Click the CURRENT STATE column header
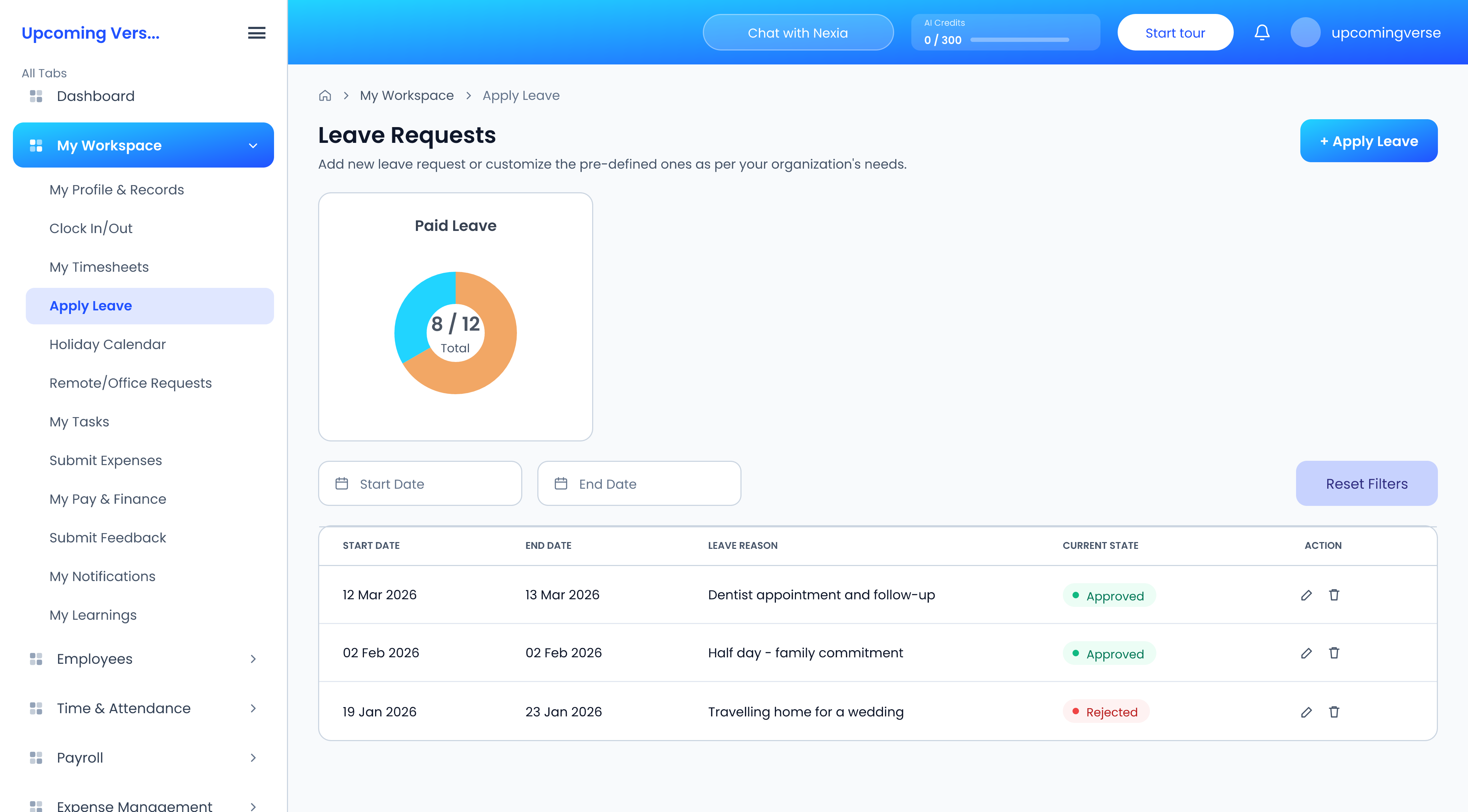The width and height of the screenshot is (1468, 812). (x=1100, y=546)
